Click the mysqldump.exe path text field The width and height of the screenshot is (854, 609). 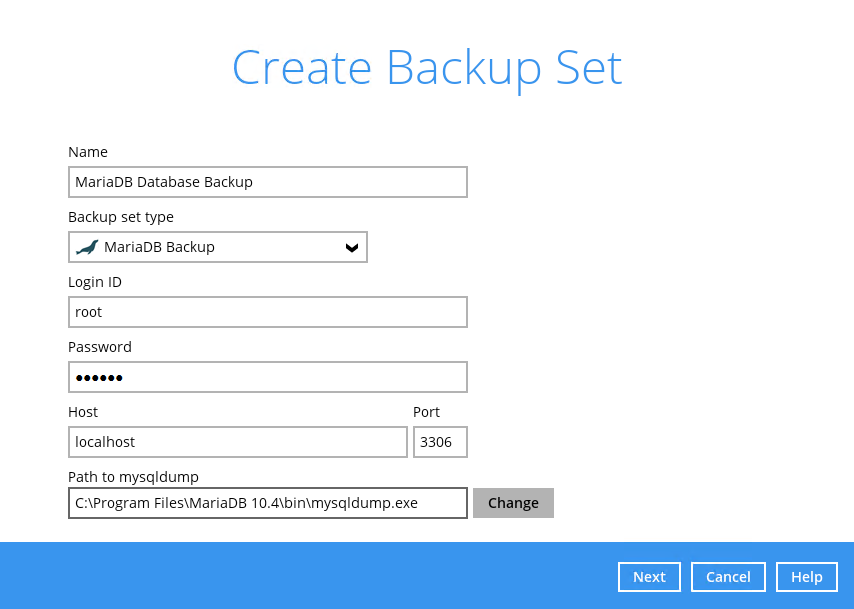267,503
